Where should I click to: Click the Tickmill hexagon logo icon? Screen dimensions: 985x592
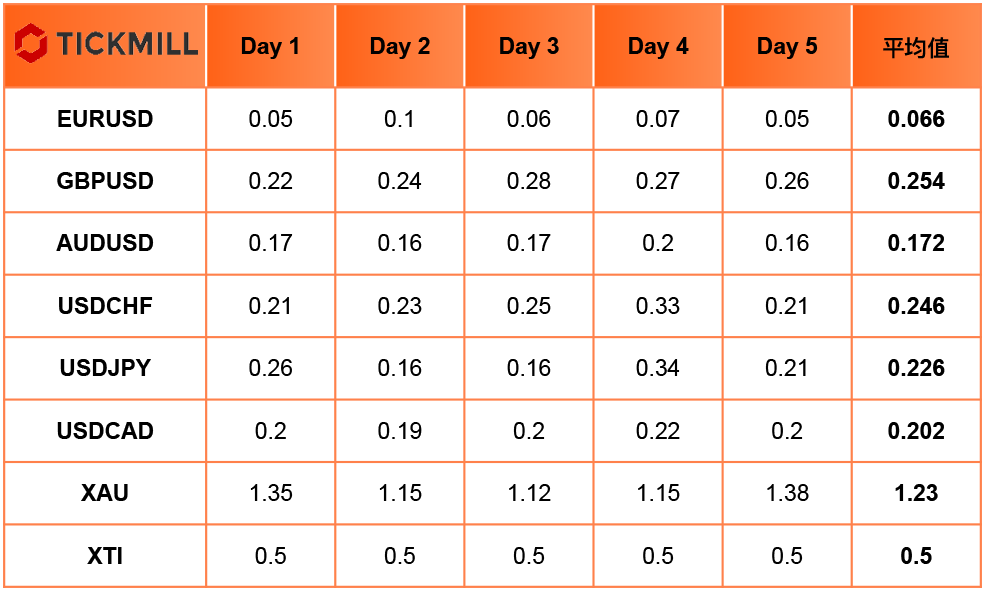tap(31, 43)
